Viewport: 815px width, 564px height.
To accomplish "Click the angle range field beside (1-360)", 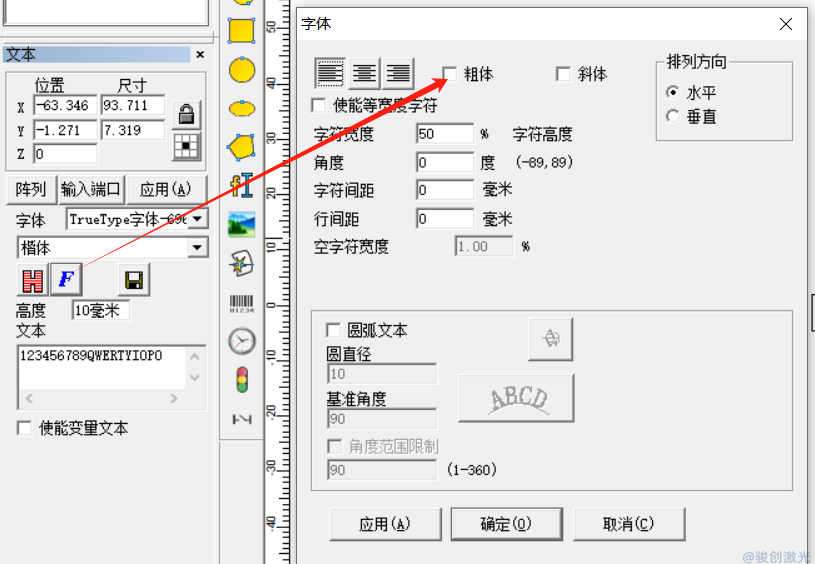I will [382, 470].
